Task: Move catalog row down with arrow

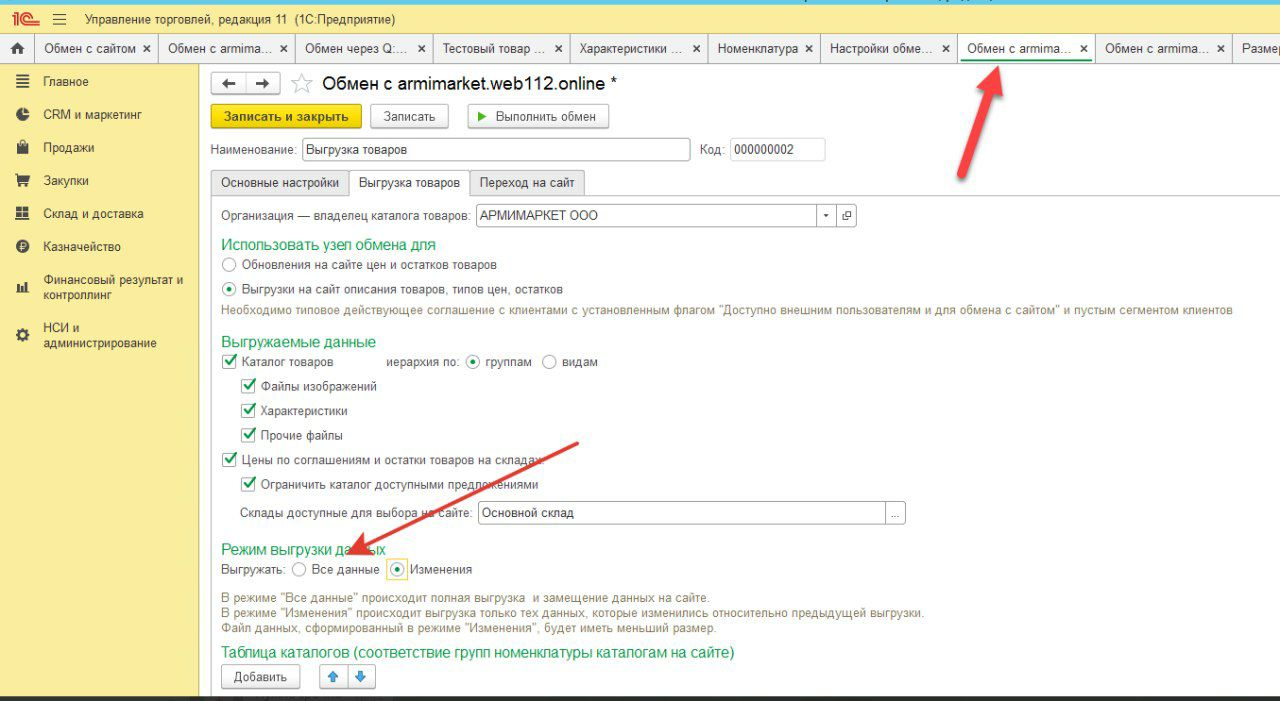Action: (360, 677)
